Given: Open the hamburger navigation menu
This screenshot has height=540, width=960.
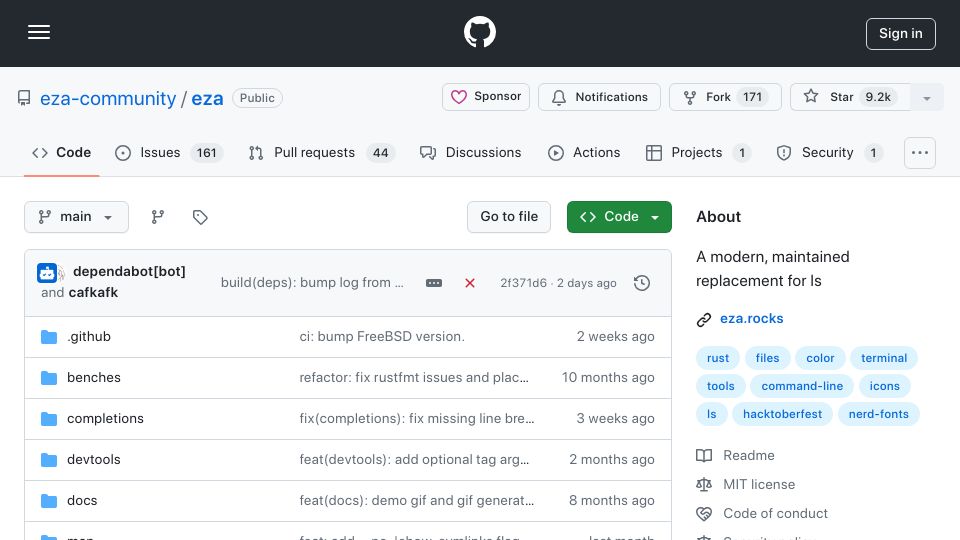Looking at the screenshot, I should [39, 32].
